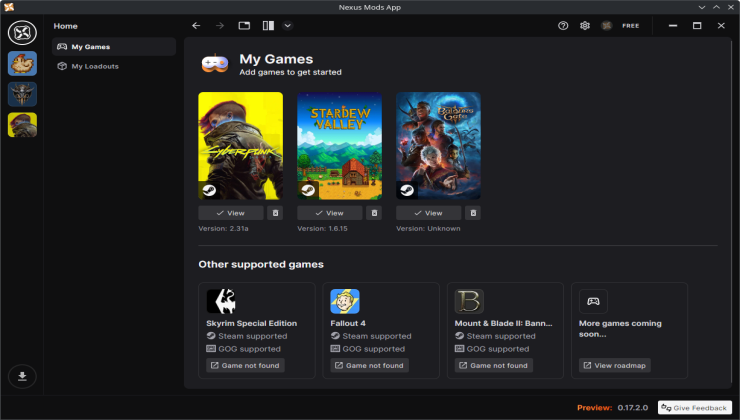Expand the panel layout dropdown chevron
The image size is (740, 420).
coord(288,25)
